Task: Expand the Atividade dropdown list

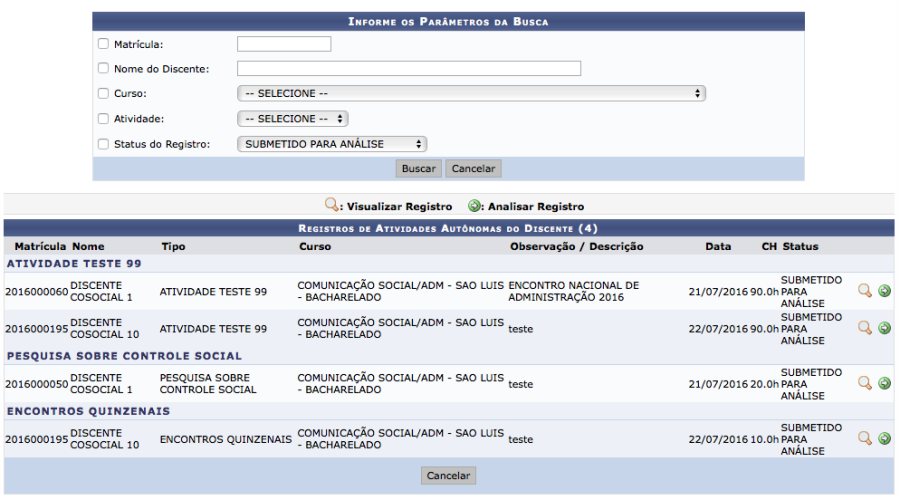Action: (x=292, y=119)
